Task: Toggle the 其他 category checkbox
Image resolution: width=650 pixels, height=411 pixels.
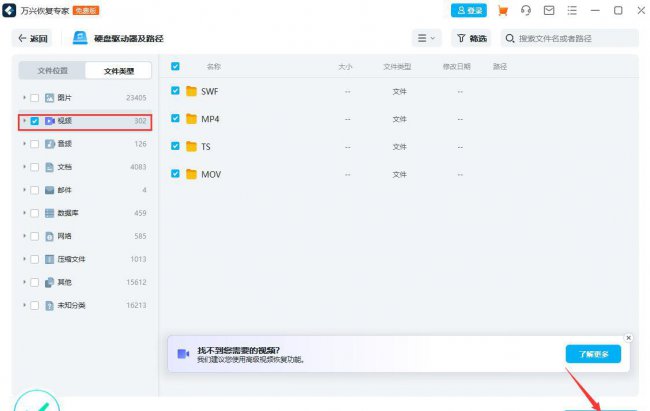Action: point(35,282)
